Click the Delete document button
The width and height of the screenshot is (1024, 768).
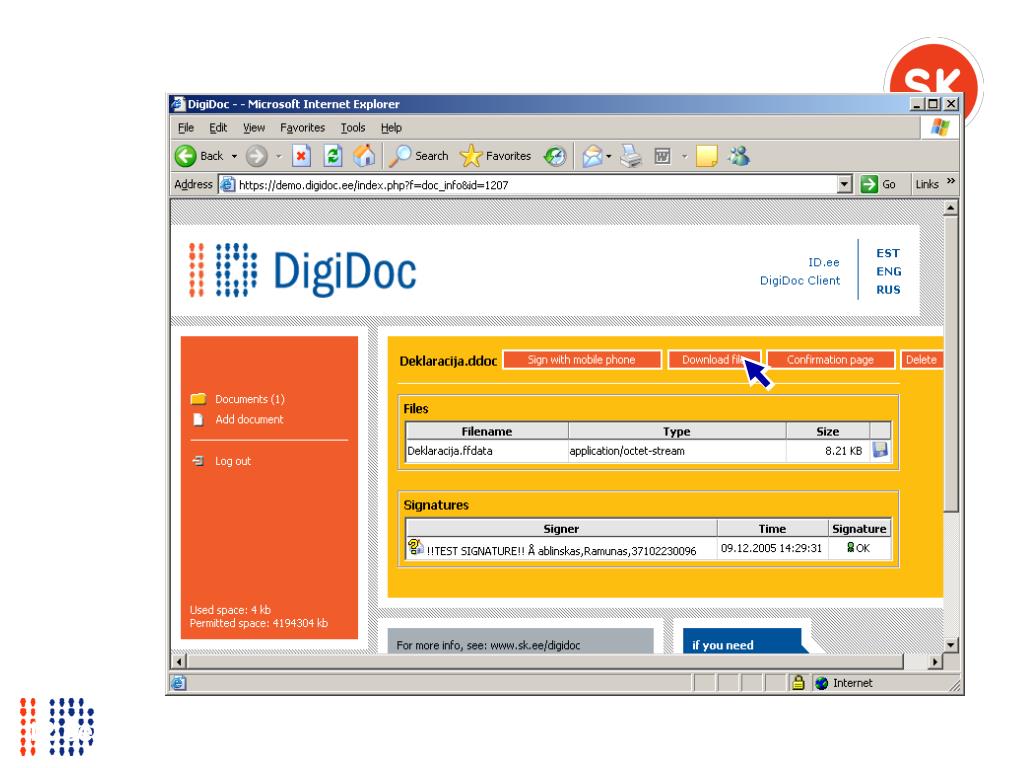921,360
